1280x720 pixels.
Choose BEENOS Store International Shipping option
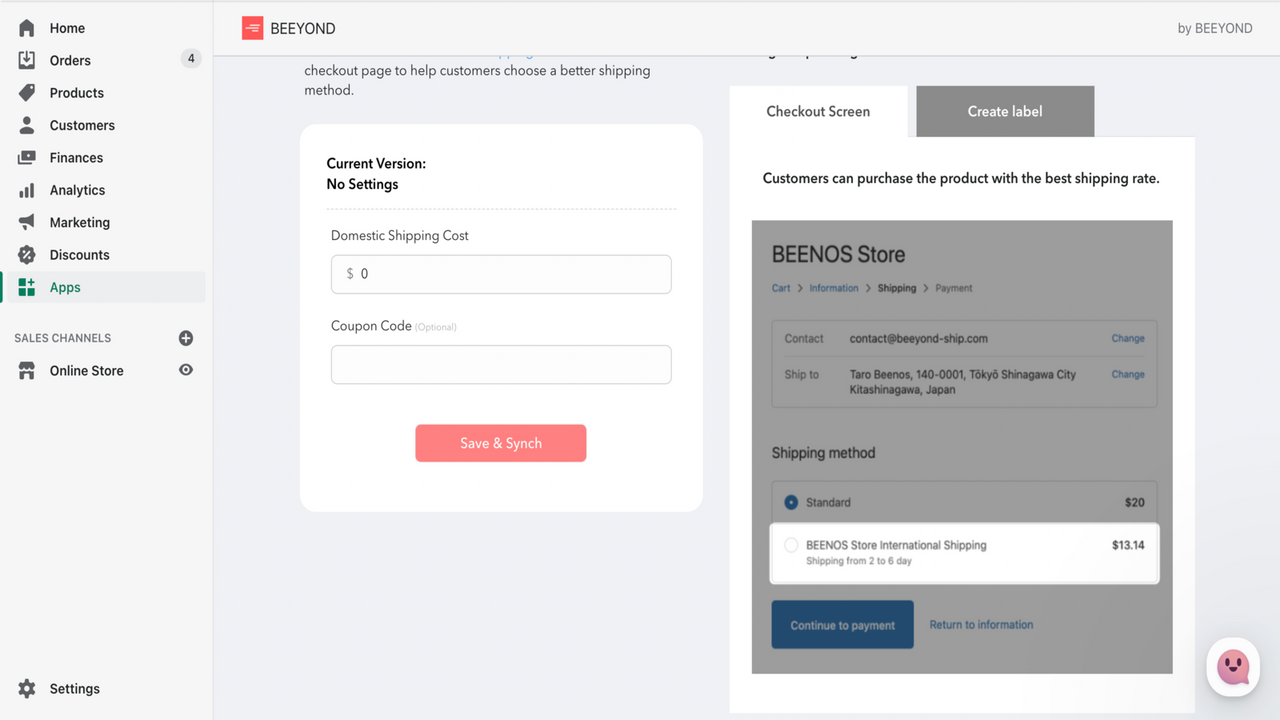click(x=791, y=545)
